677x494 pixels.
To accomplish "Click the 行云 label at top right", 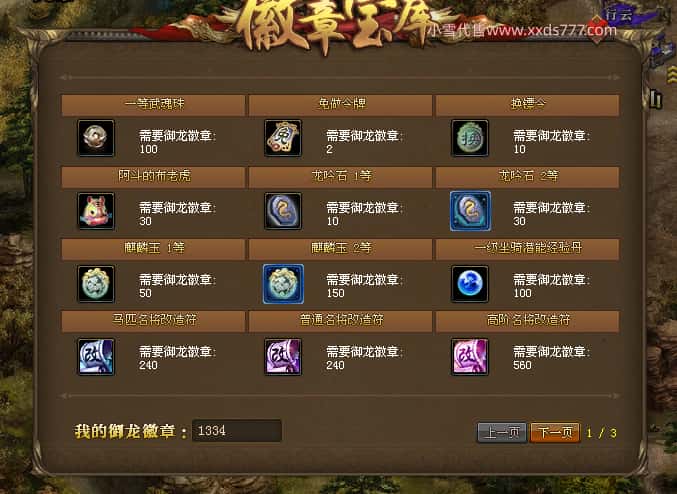I will (x=619, y=15).
